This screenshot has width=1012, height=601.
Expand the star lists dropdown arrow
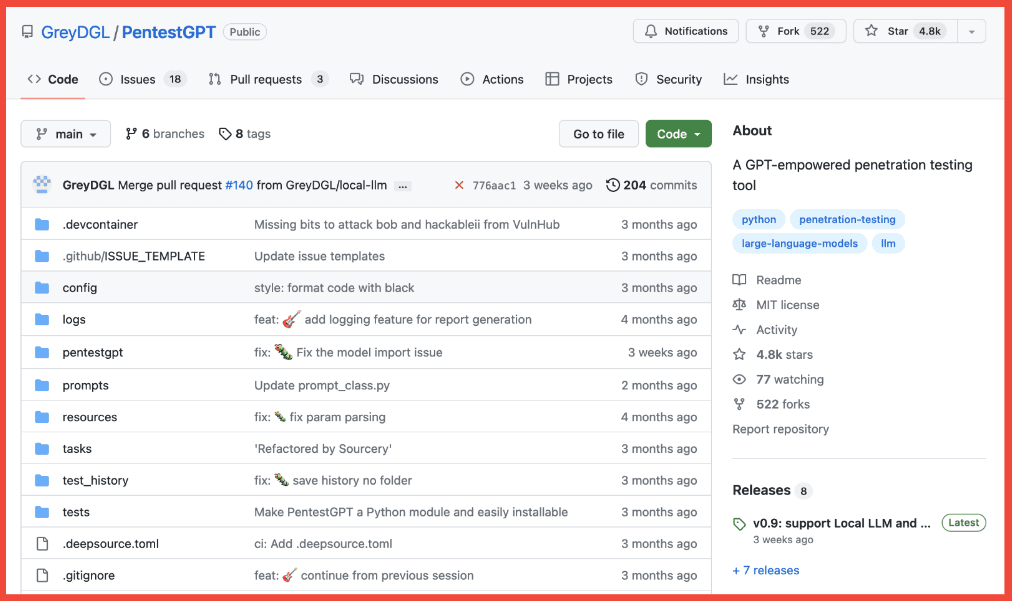(971, 31)
